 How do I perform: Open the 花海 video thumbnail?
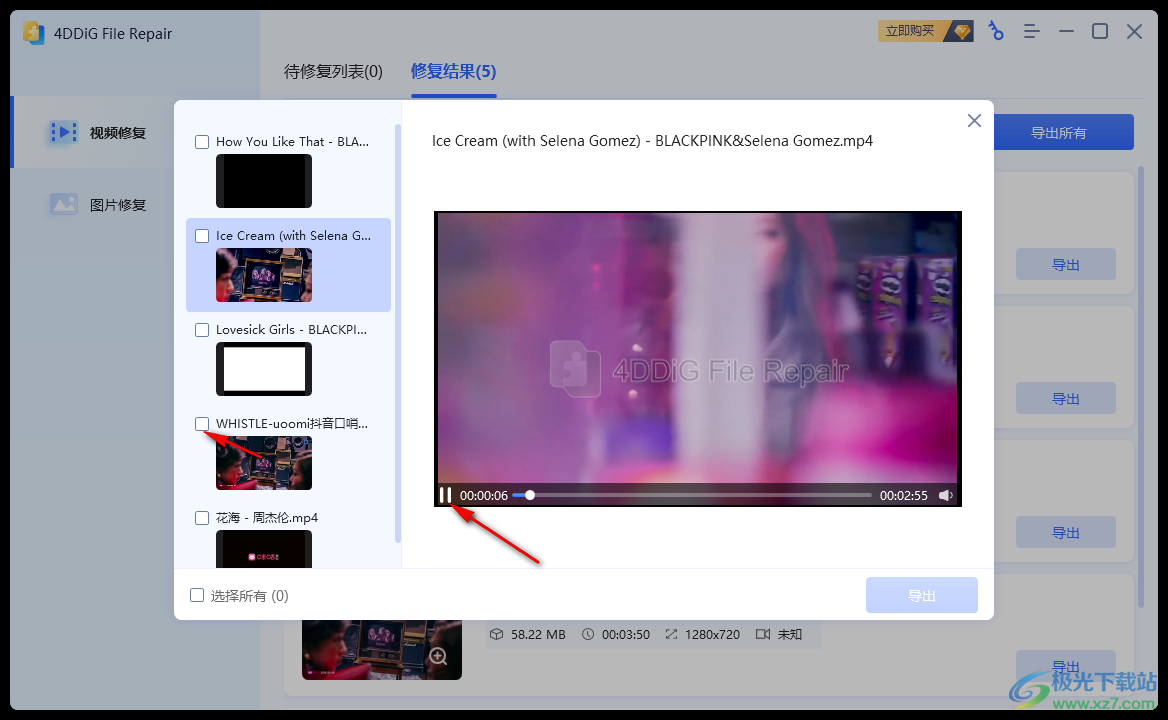pos(264,549)
